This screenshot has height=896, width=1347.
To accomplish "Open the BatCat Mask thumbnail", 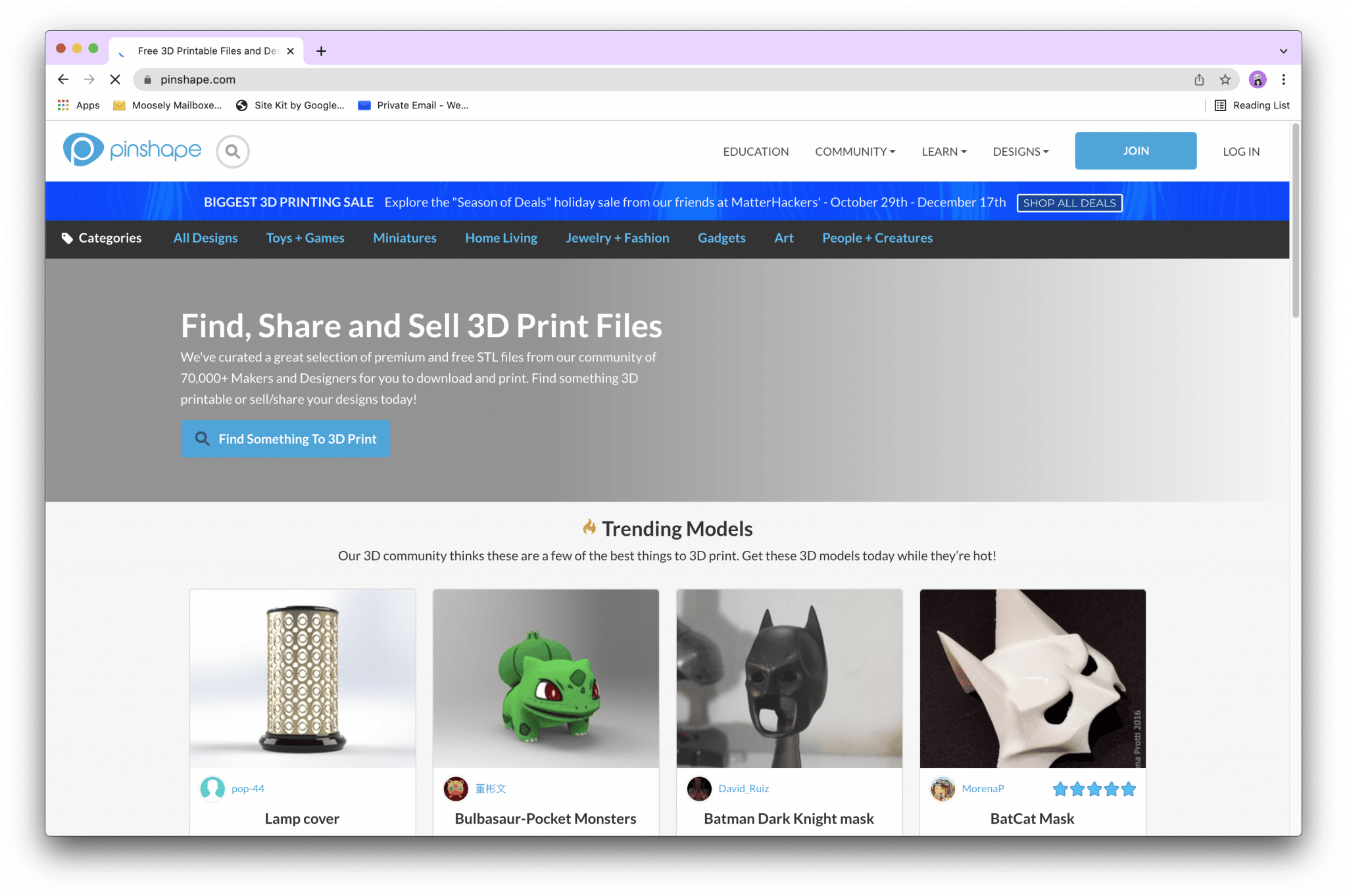I will tap(1033, 678).
